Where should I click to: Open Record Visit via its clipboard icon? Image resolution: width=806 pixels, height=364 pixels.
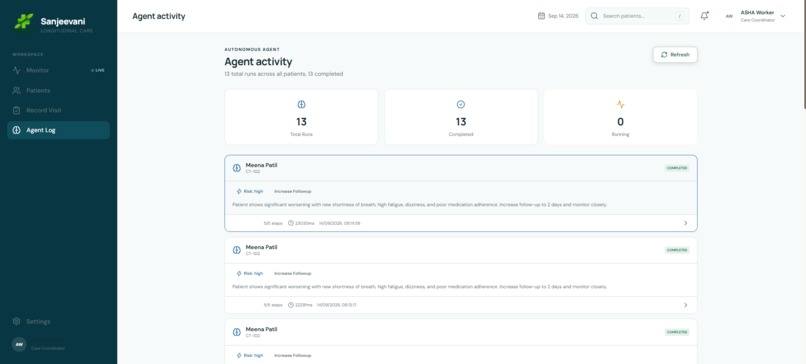[x=16, y=110]
